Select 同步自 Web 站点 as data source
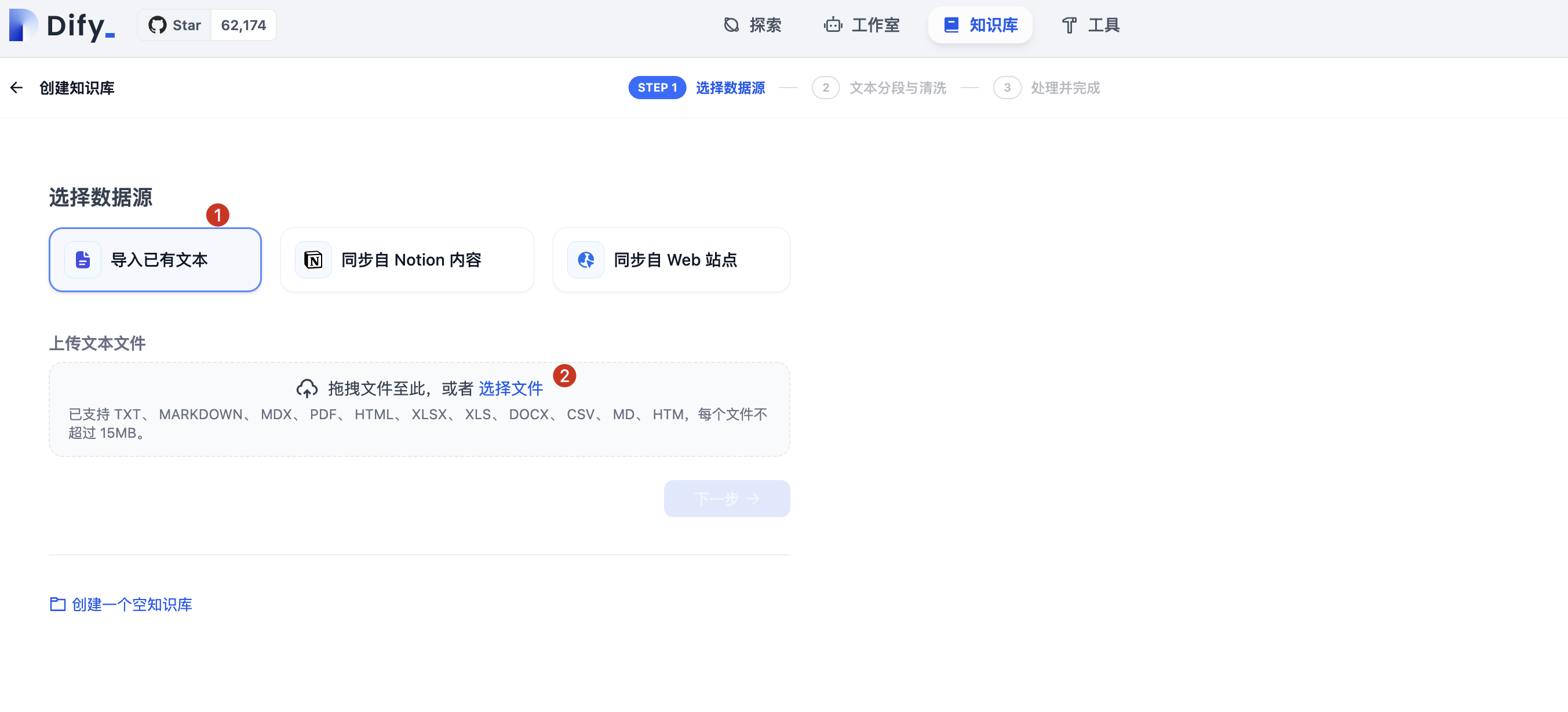The width and height of the screenshot is (1568, 712). pos(671,260)
